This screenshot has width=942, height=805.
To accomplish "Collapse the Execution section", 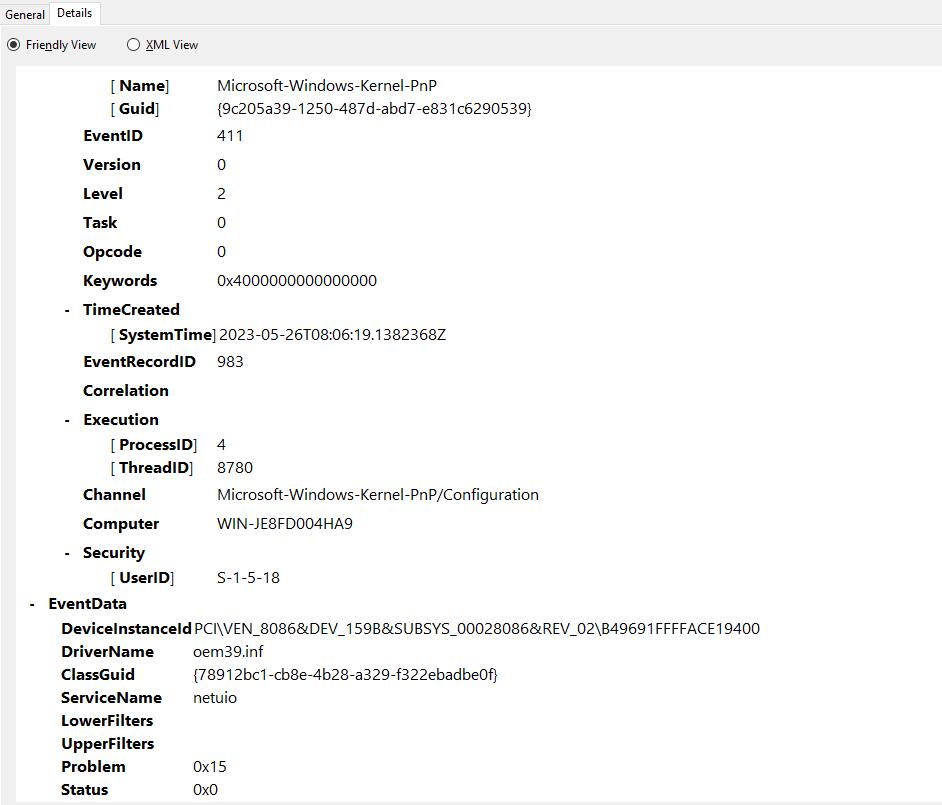I will pyautogui.click(x=67, y=420).
